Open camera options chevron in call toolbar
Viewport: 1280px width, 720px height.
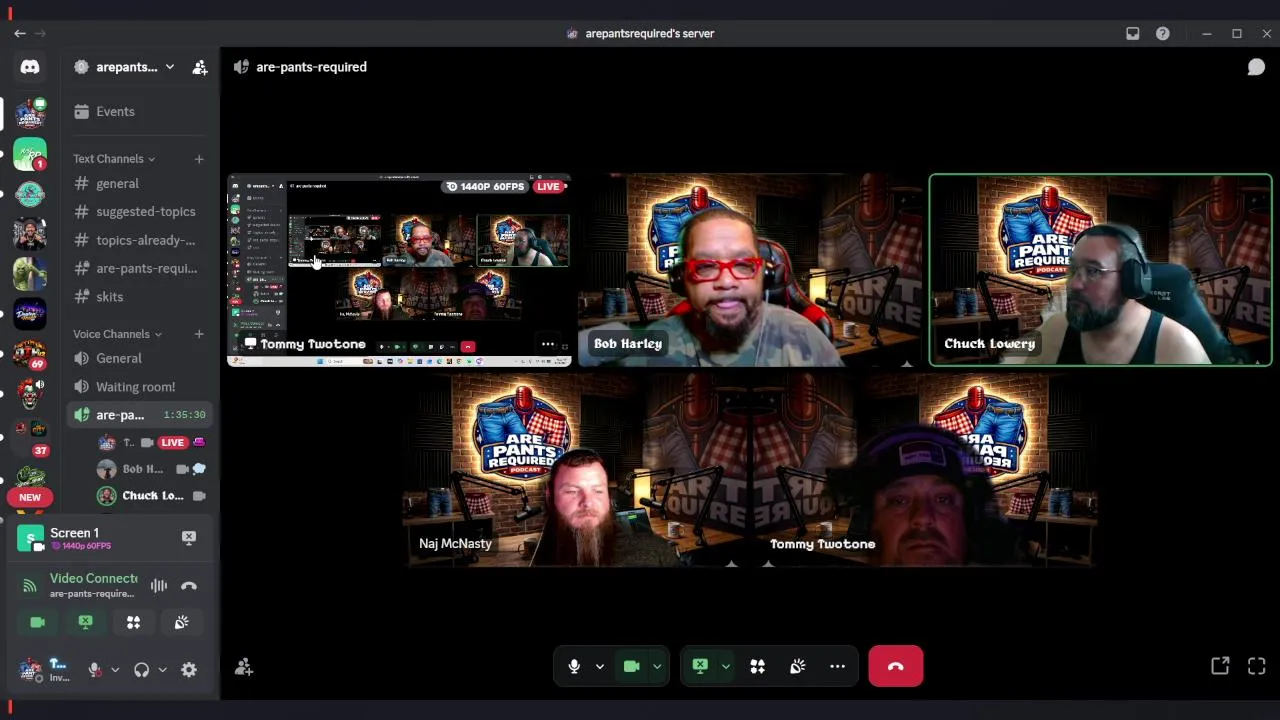click(657, 666)
